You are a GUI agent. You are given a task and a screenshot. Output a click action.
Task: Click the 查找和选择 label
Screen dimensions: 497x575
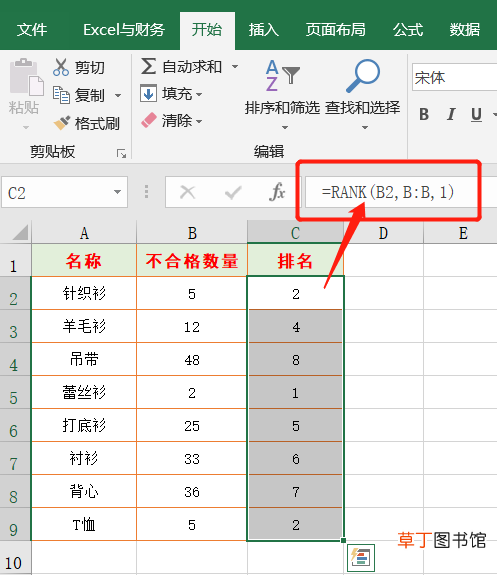[363, 107]
